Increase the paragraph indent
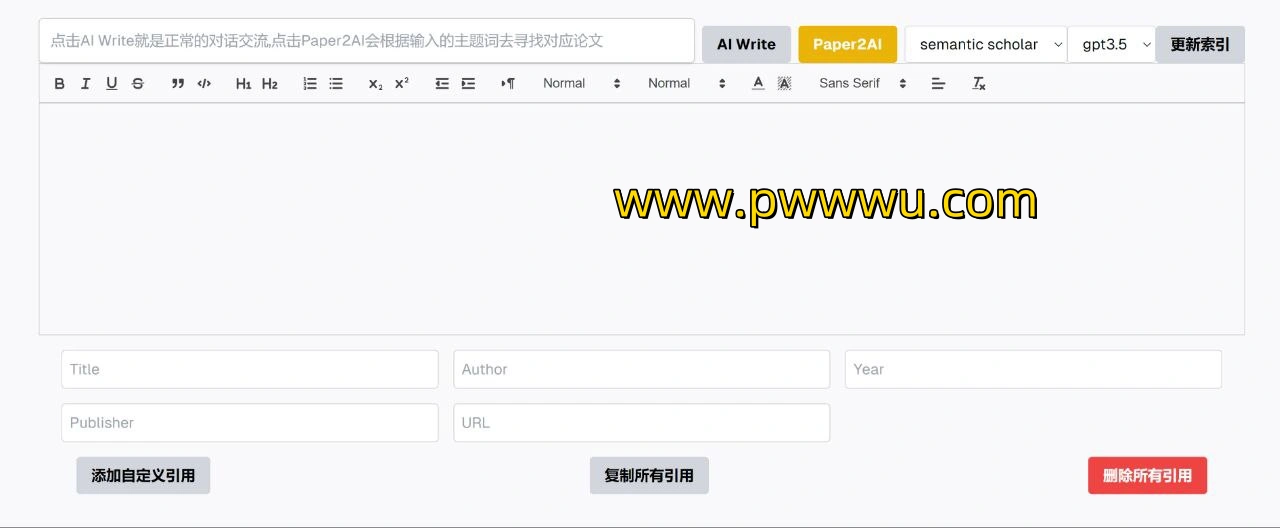This screenshot has width=1280, height=528. 468,84
